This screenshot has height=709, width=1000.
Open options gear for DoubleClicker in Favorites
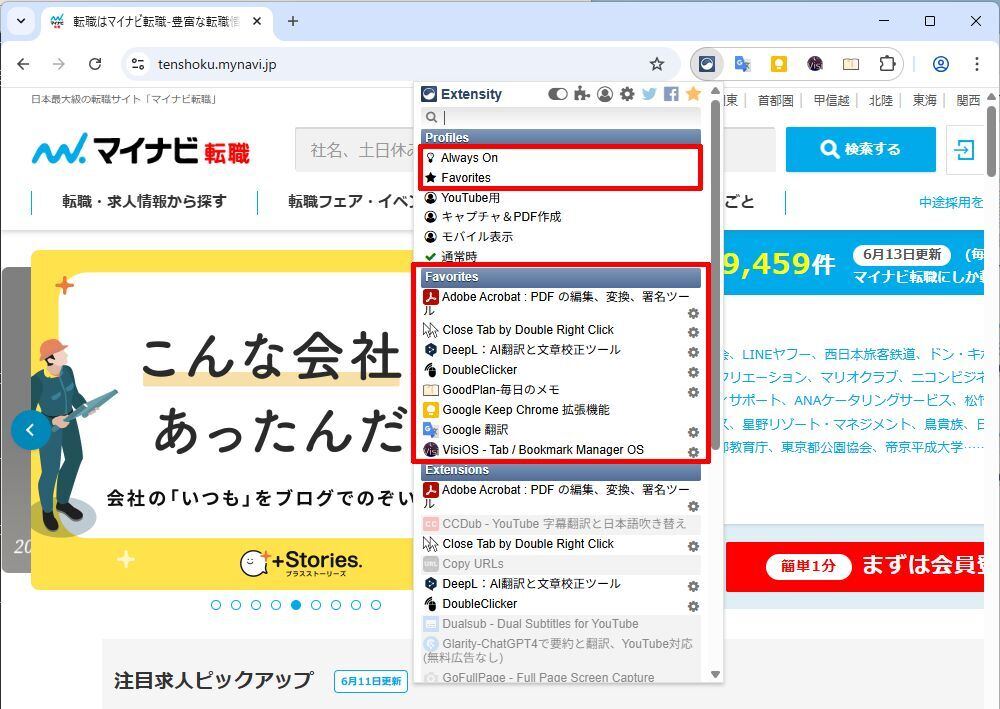coord(693,372)
